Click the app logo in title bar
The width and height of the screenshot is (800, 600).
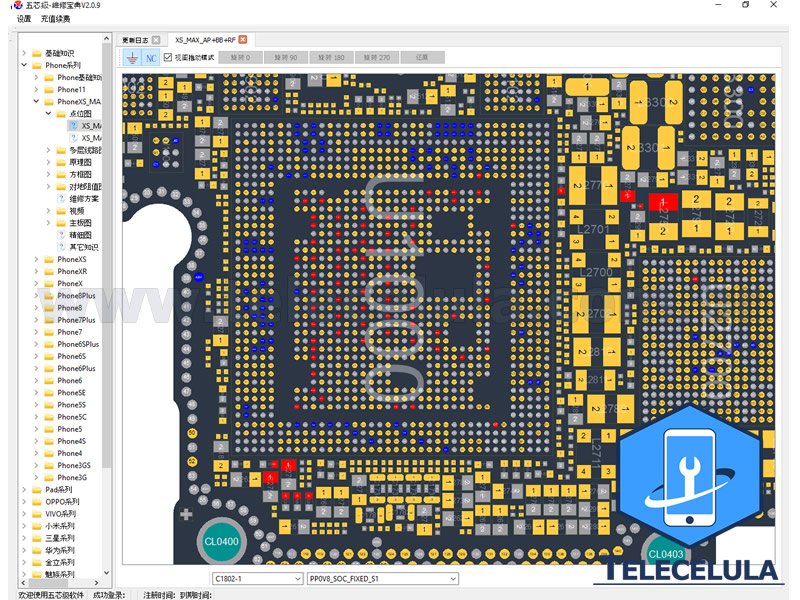pyautogui.click(x=17, y=5)
